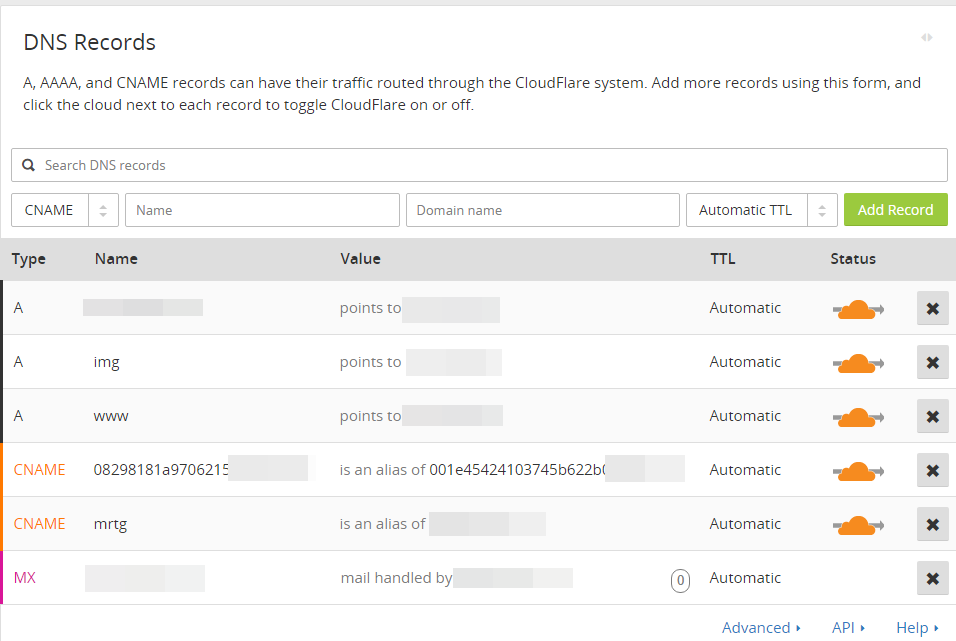Image resolution: width=956 pixels, height=641 pixels.
Task: Toggle CloudFlare cloud for img record
Action: 857,362
